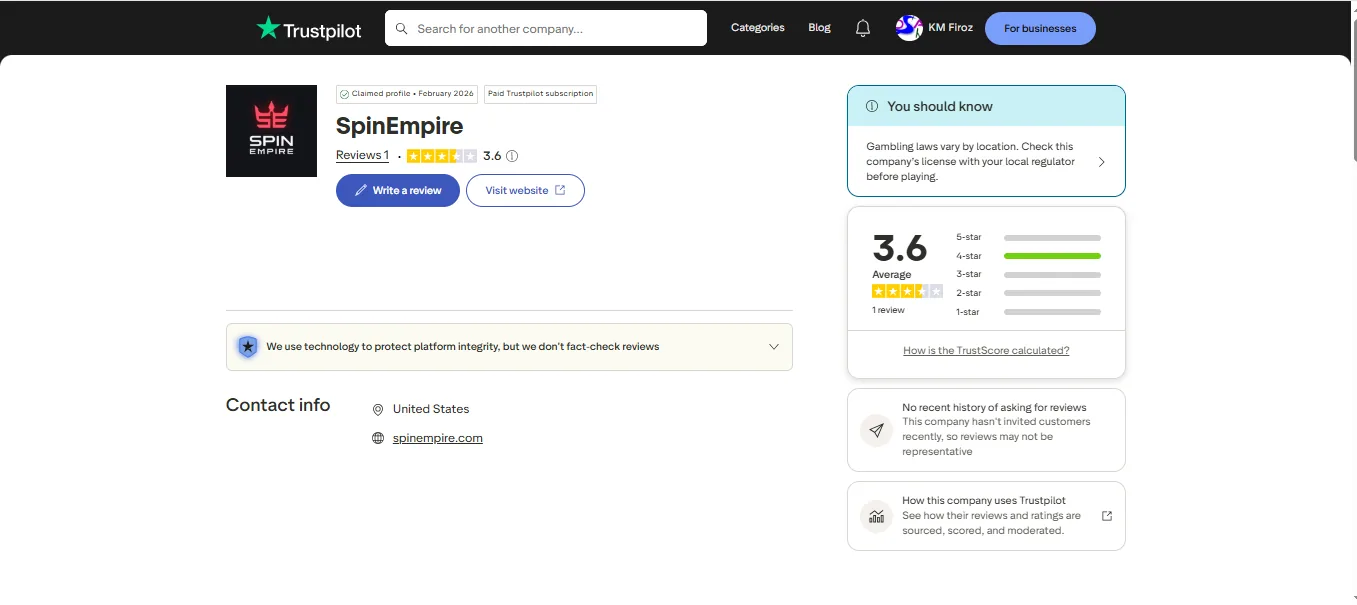This screenshot has height=605, width=1357.
Task: Click the globe icon beside spinempire.com
Action: (x=378, y=438)
